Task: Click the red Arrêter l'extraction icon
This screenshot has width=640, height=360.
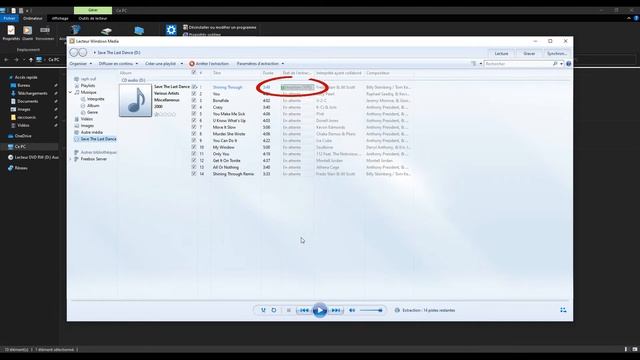Action: (191, 64)
